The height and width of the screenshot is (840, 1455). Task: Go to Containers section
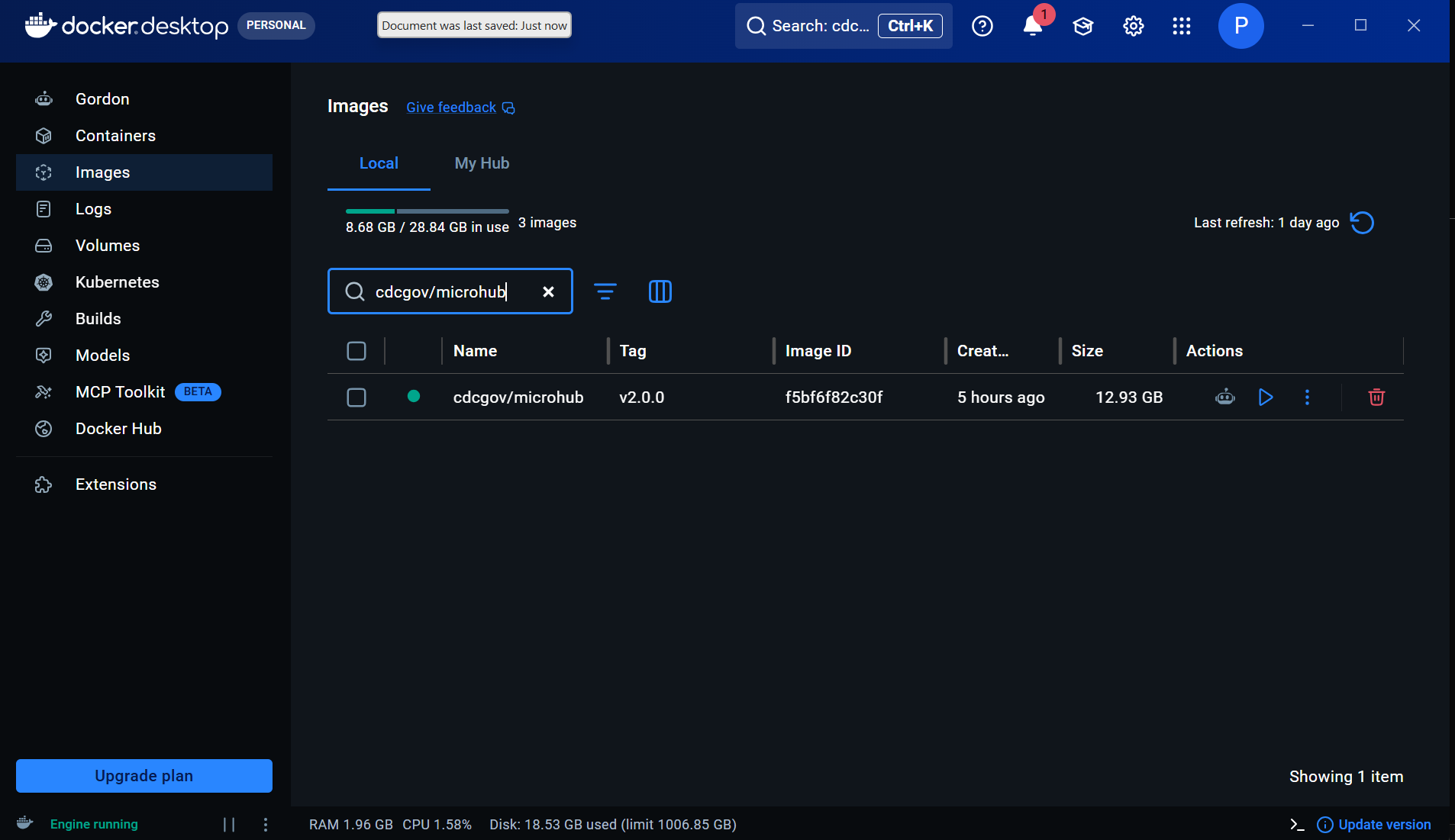click(x=144, y=136)
